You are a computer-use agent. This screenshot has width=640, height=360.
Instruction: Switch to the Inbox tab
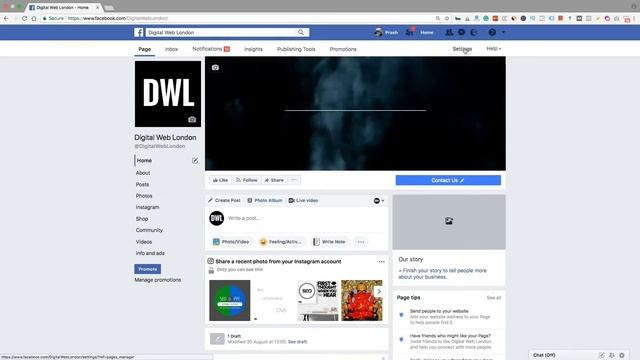[x=171, y=49]
